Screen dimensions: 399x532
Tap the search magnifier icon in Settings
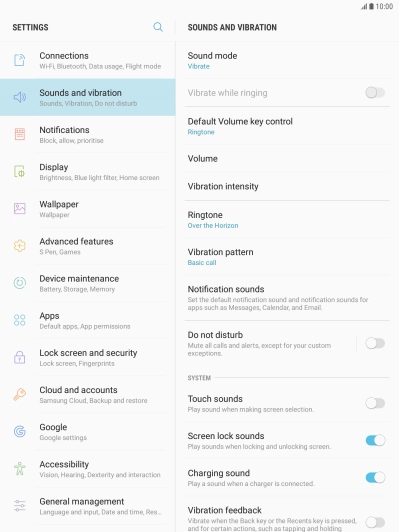pyautogui.click(x=158, y=27)
